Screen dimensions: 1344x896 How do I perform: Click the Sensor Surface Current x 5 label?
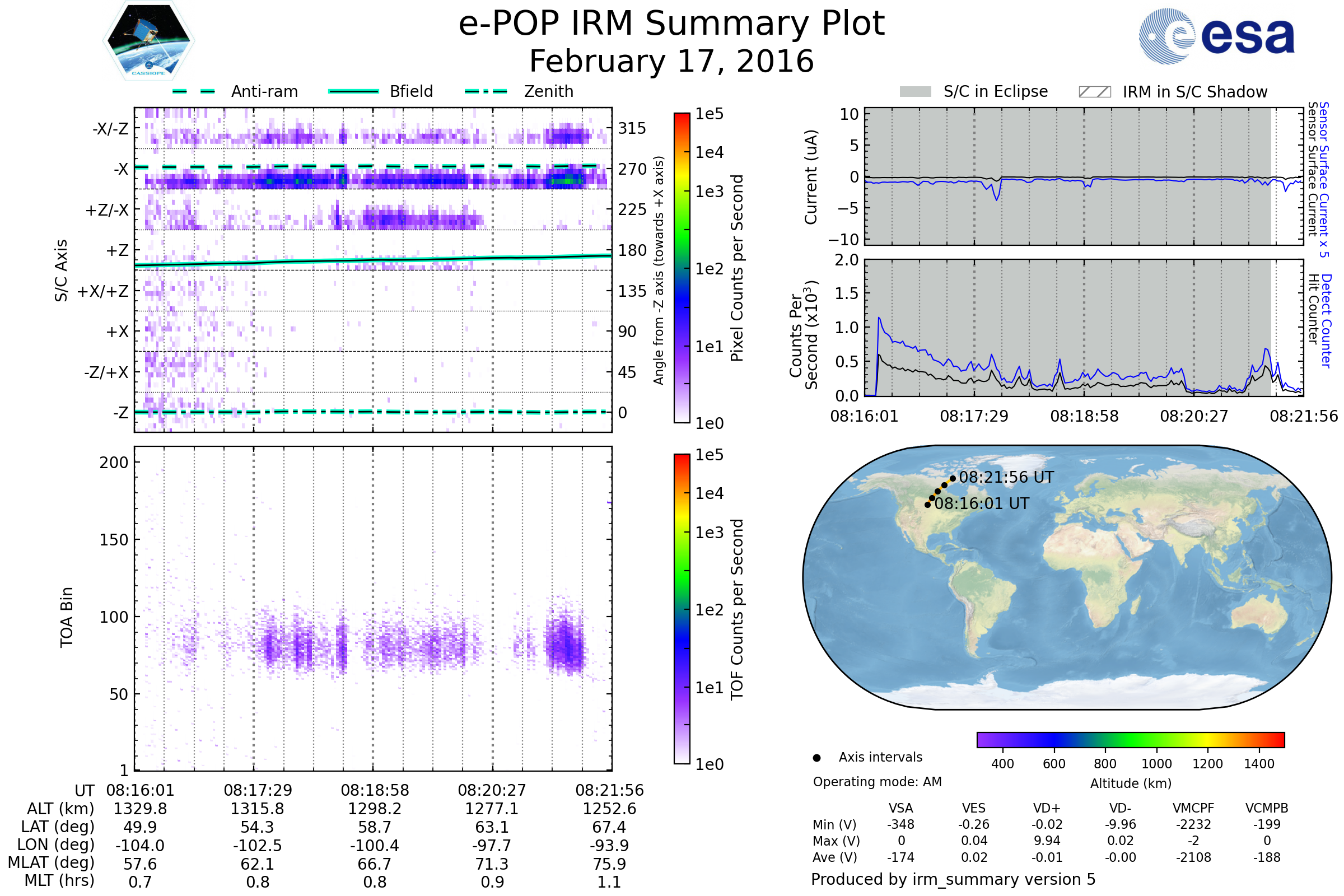[1323, 179]
